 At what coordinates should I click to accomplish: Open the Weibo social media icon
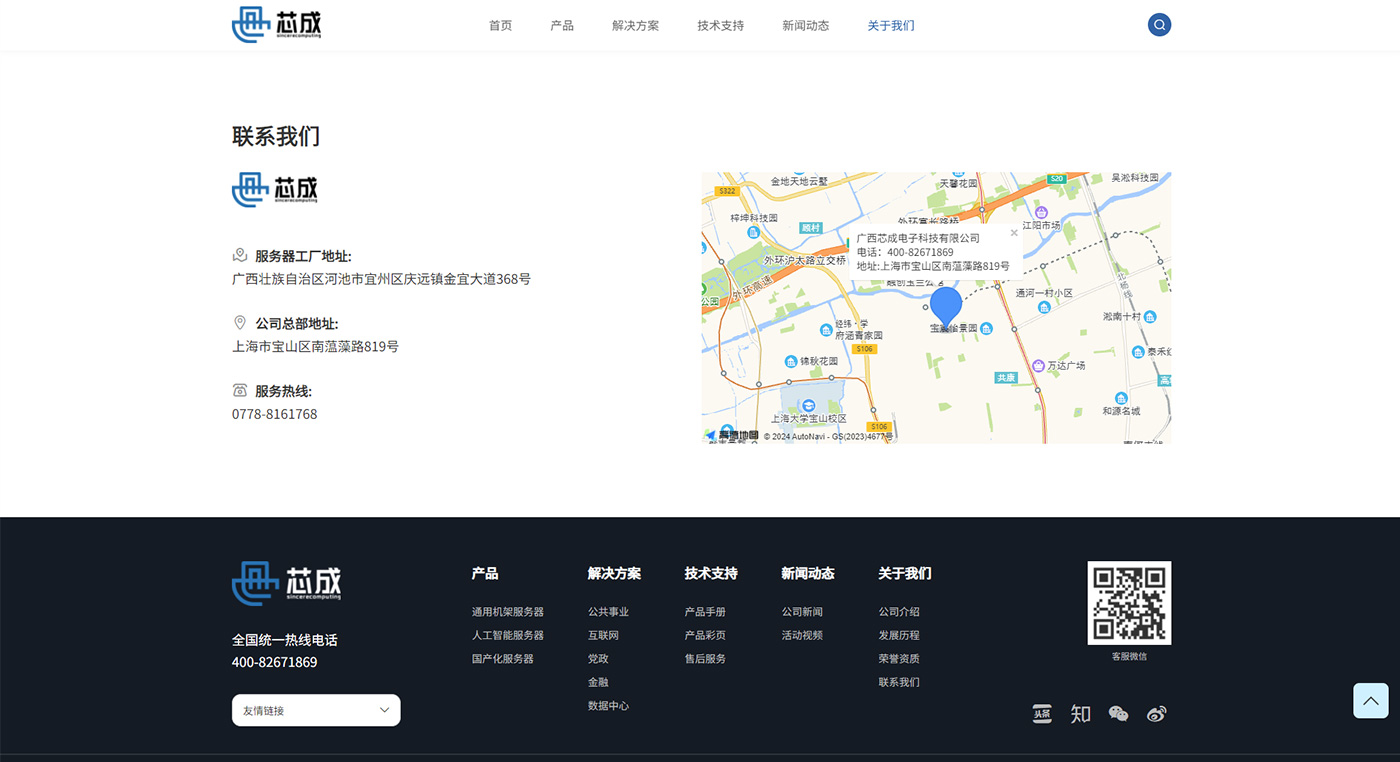click(1157, 713)
